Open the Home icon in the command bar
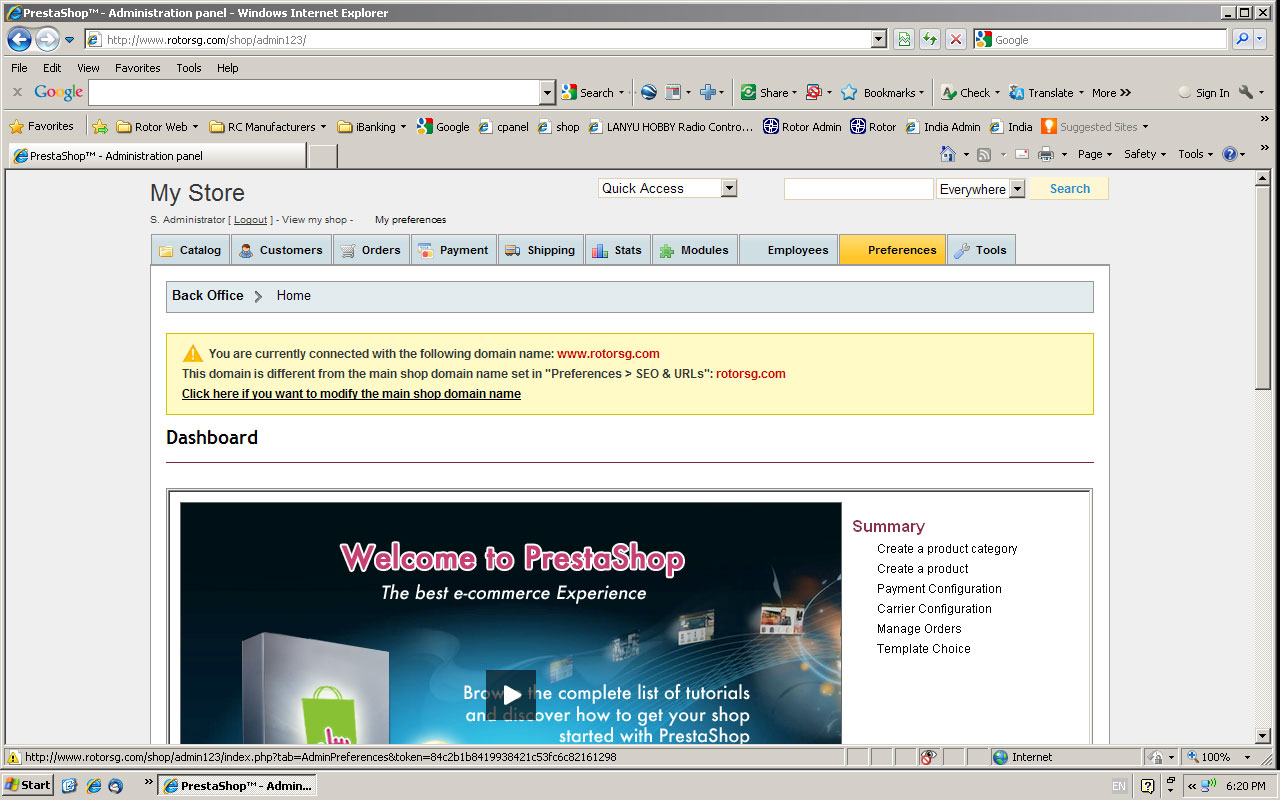The width and height of the screenshot is (1280, 800). [x=948, y=154]
